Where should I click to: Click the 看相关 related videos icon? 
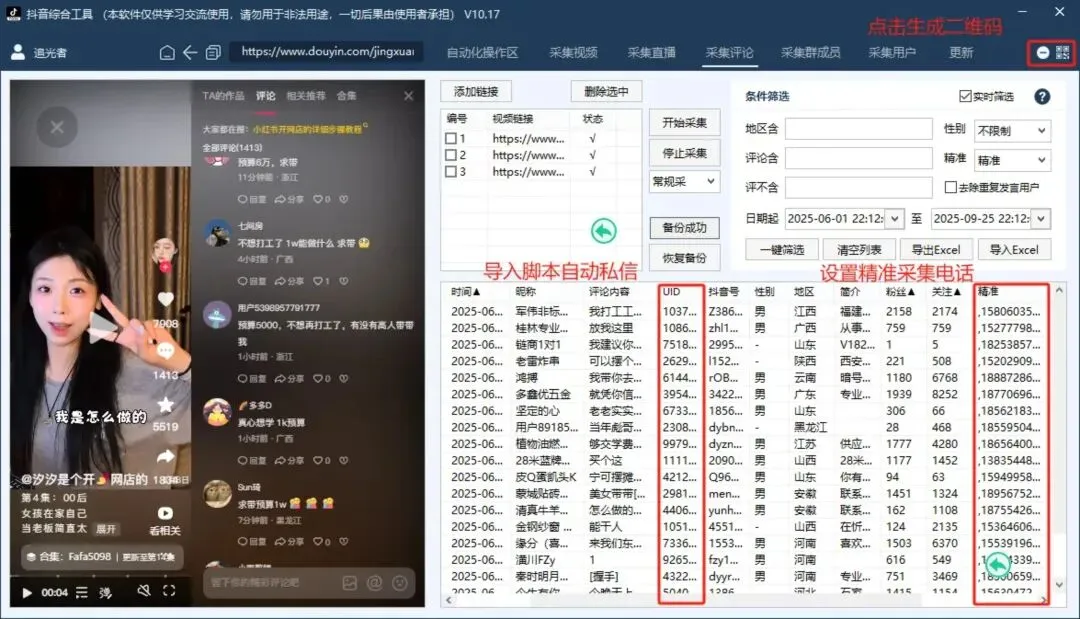[x=165, y=513]
